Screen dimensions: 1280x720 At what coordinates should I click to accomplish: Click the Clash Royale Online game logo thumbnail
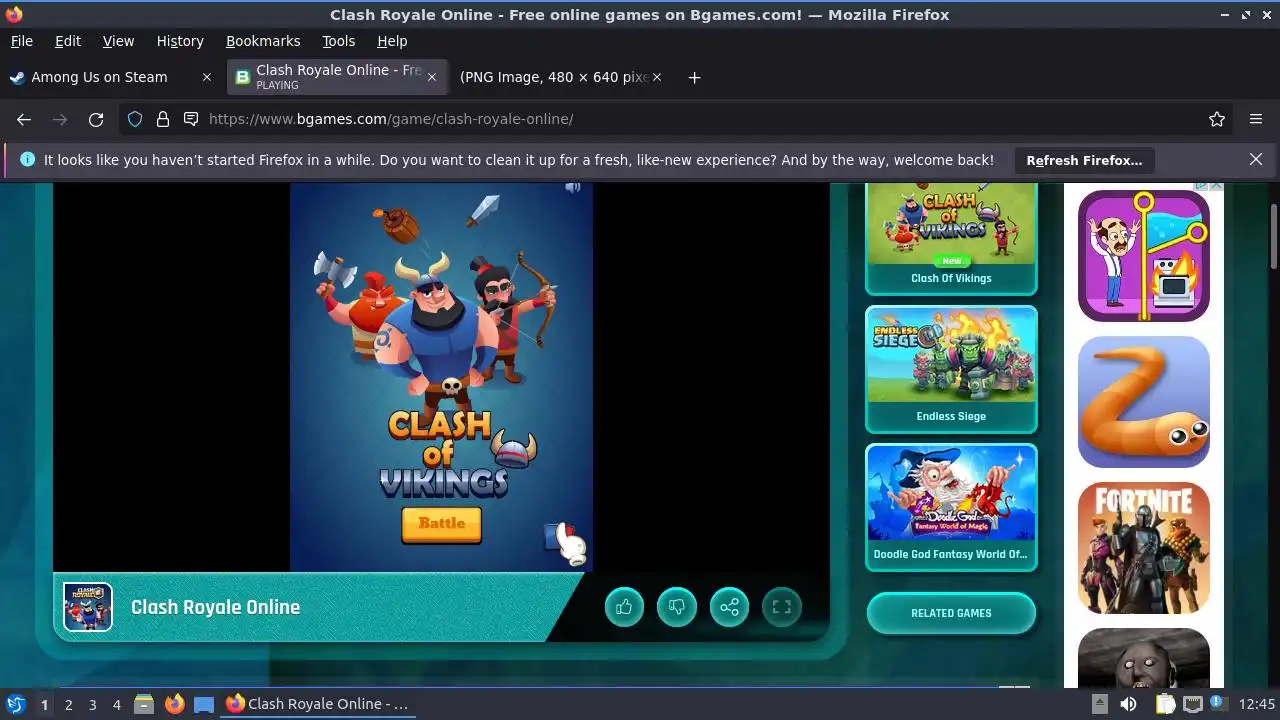pos(88,607)
